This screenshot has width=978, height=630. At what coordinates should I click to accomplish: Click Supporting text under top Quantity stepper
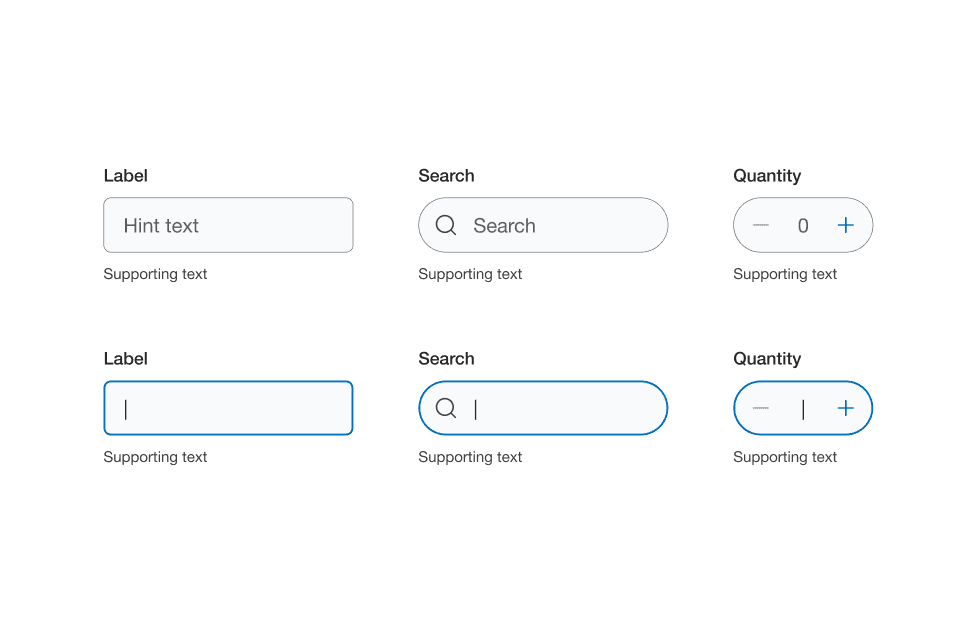[x=785, y=273]
